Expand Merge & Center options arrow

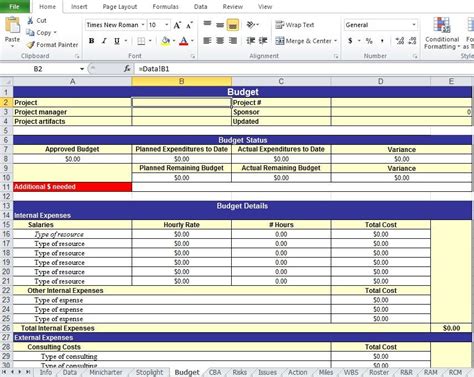336,41
